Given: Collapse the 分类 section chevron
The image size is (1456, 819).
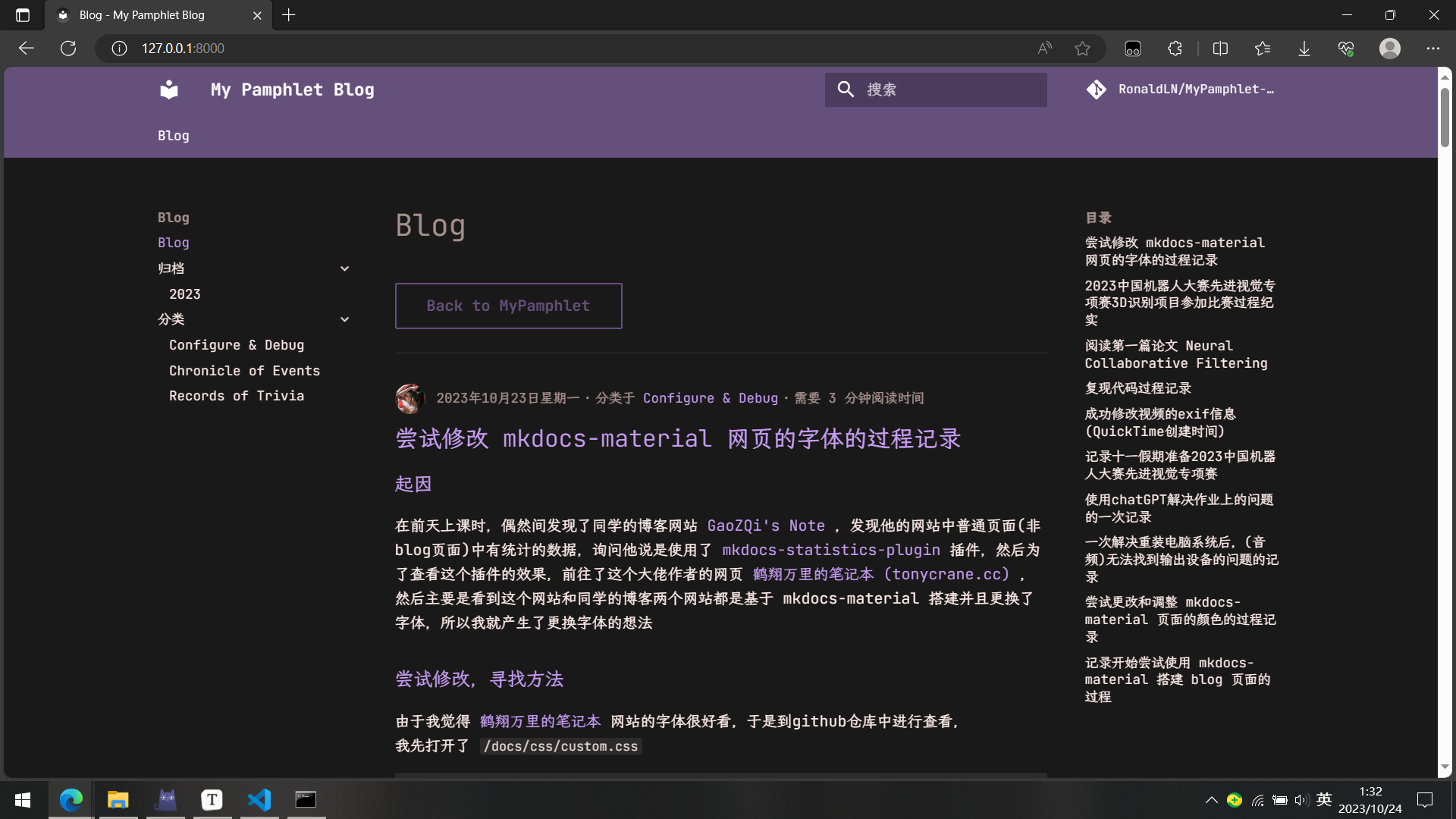Looking at the screenshot, I should (x=344, y=319).
